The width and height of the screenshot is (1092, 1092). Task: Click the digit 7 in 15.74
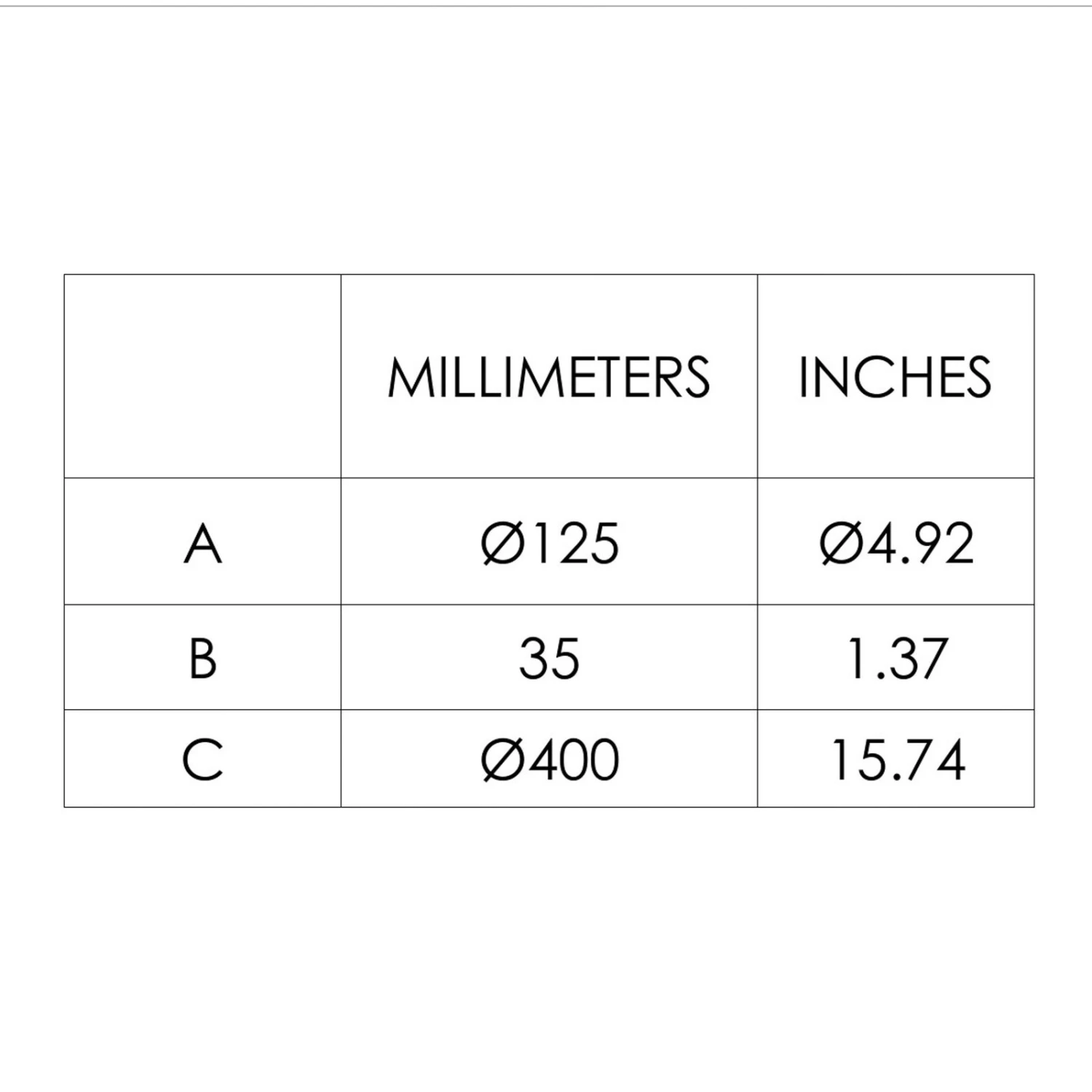click(914, 761)
